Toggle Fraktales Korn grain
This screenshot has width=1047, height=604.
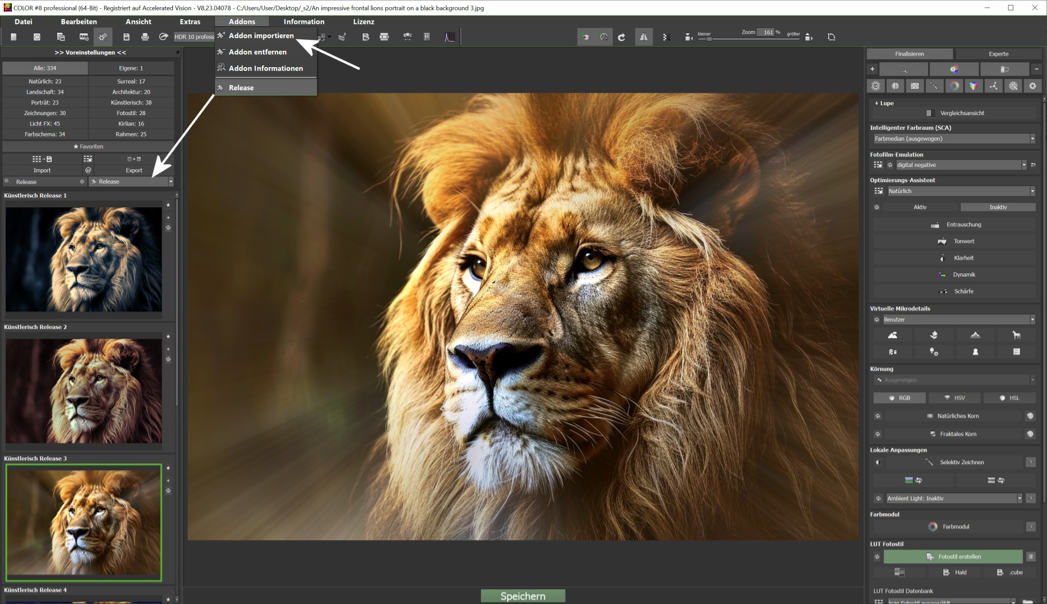click(x=953, y=434)
